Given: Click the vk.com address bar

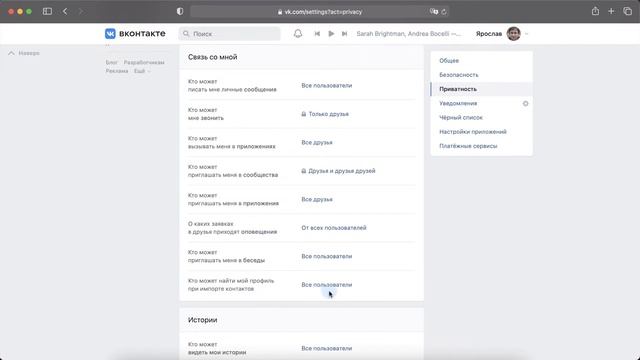Looking at the screenshot, I should [320, 12].
